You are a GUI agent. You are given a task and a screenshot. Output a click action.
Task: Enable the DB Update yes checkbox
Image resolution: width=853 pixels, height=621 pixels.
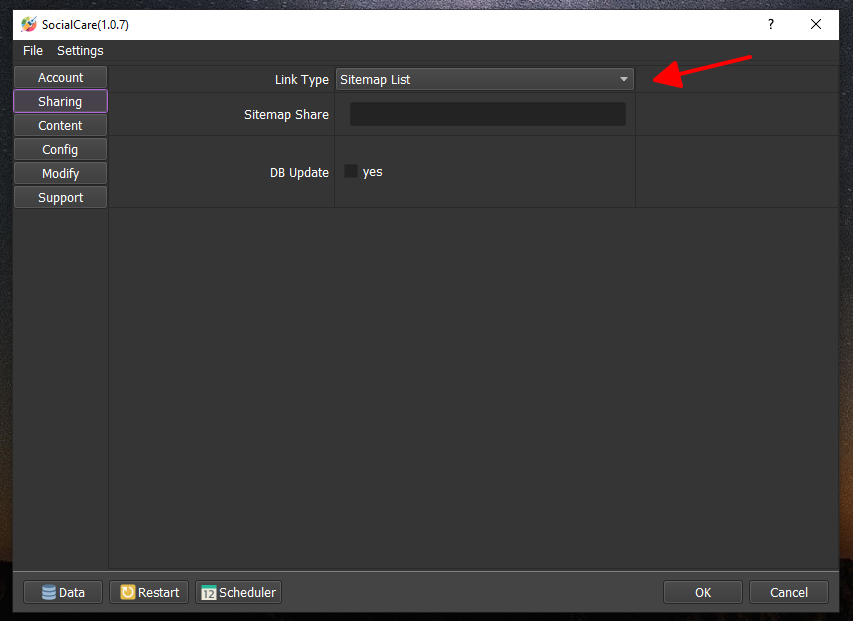coord(351,171)
